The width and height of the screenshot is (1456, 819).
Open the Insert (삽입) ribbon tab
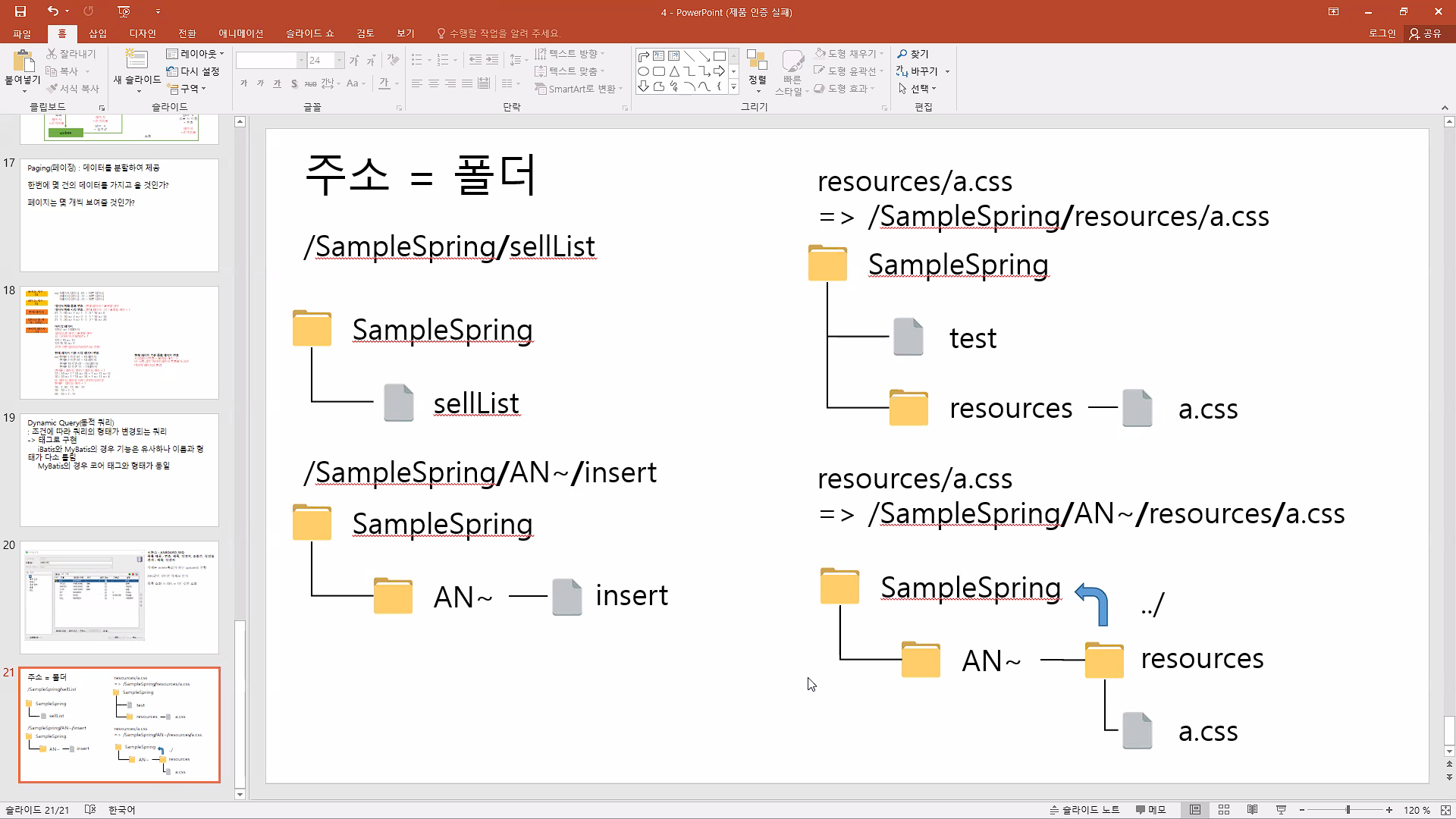point(98,33)
